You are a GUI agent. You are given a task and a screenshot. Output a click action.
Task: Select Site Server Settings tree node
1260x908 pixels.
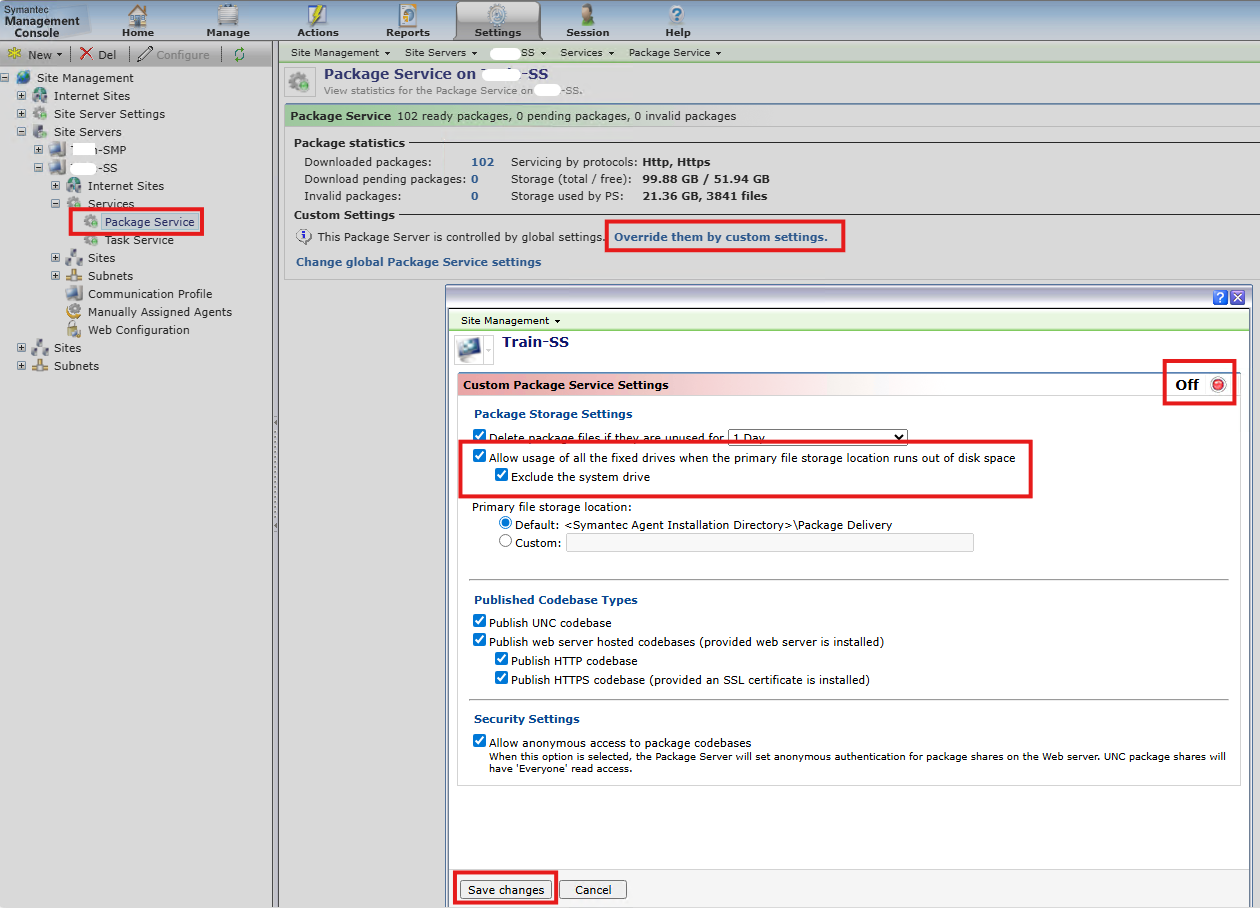[x=109, y=114]
